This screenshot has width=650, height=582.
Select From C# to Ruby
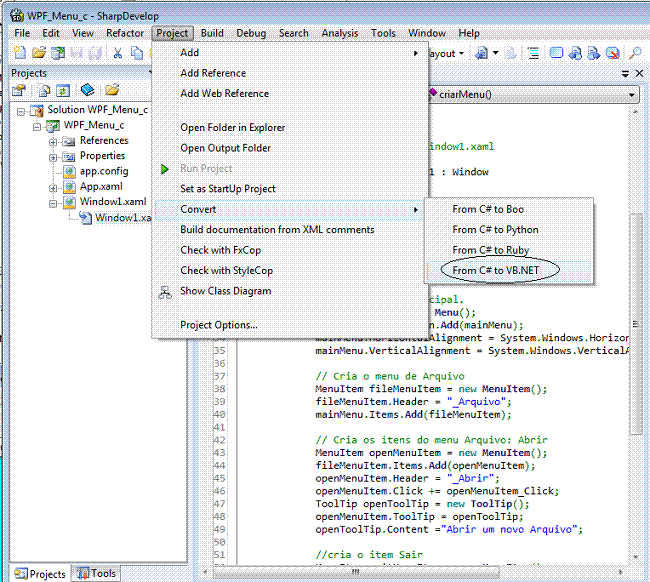[509, 250]
